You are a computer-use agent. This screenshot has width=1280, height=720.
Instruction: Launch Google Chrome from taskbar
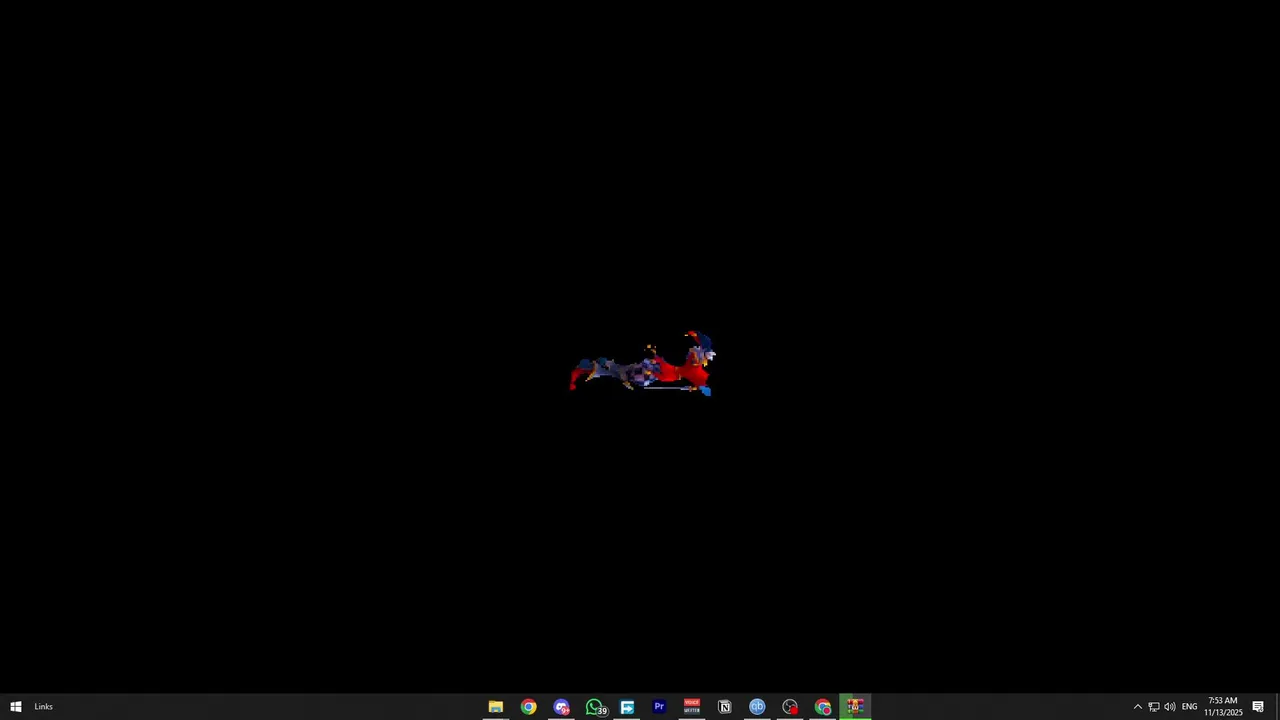(x=529, y=707)
